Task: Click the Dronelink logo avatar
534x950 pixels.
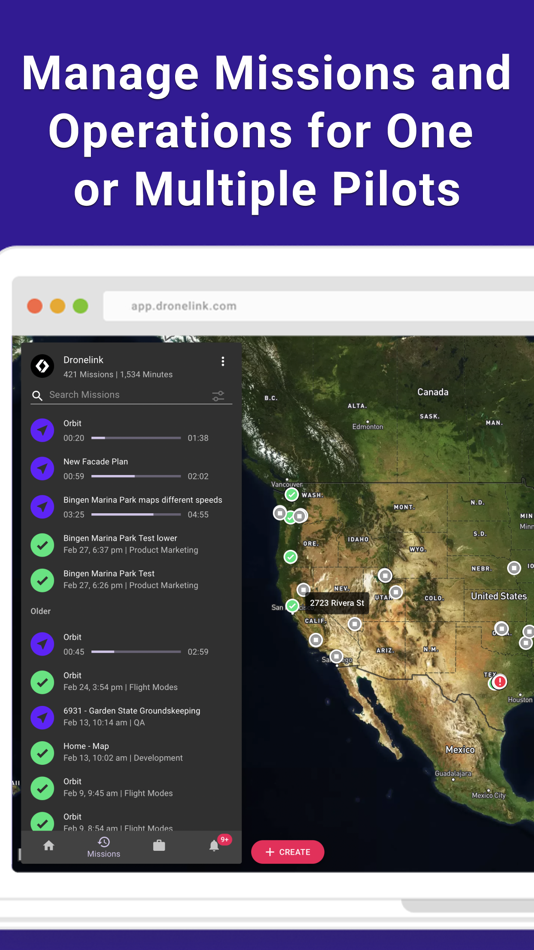Action: [42, 366]
